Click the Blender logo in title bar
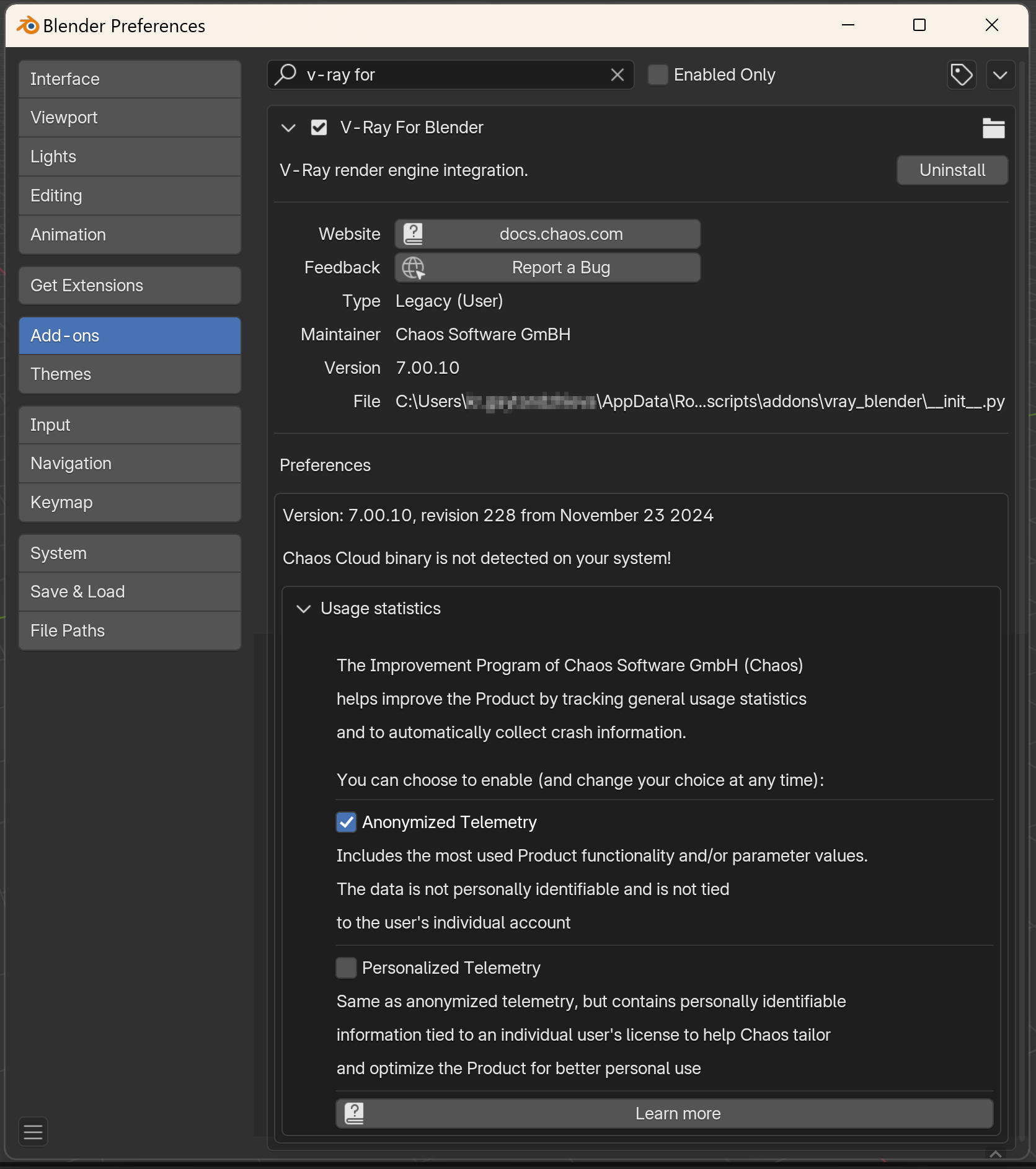Screen dimensions: 1036x1169 (28, 25)
